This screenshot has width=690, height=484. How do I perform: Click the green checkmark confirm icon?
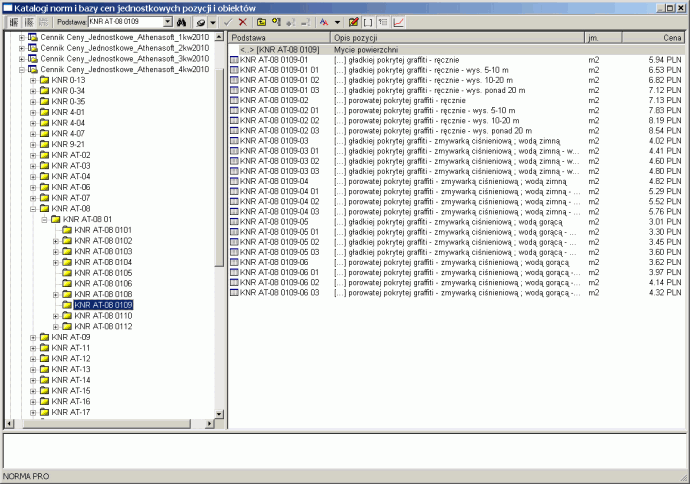click(x=228, y=21)
